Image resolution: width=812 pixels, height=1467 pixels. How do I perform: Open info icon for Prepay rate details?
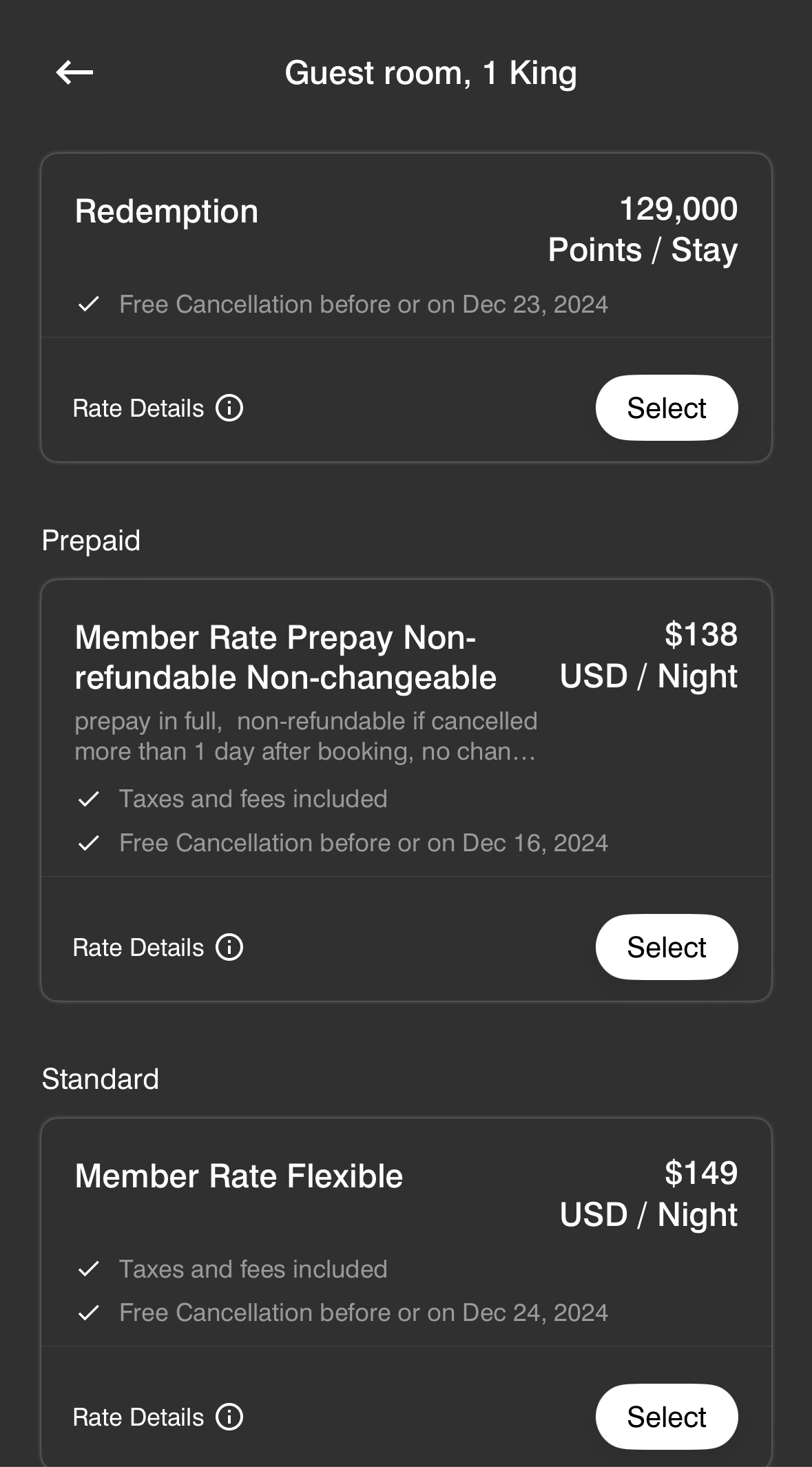229,948
